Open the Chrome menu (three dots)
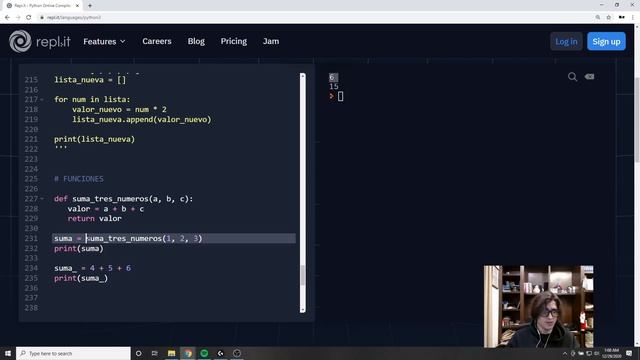Image resolution: width=640 pixels, height=360 pixels. [x=633, y=18]
